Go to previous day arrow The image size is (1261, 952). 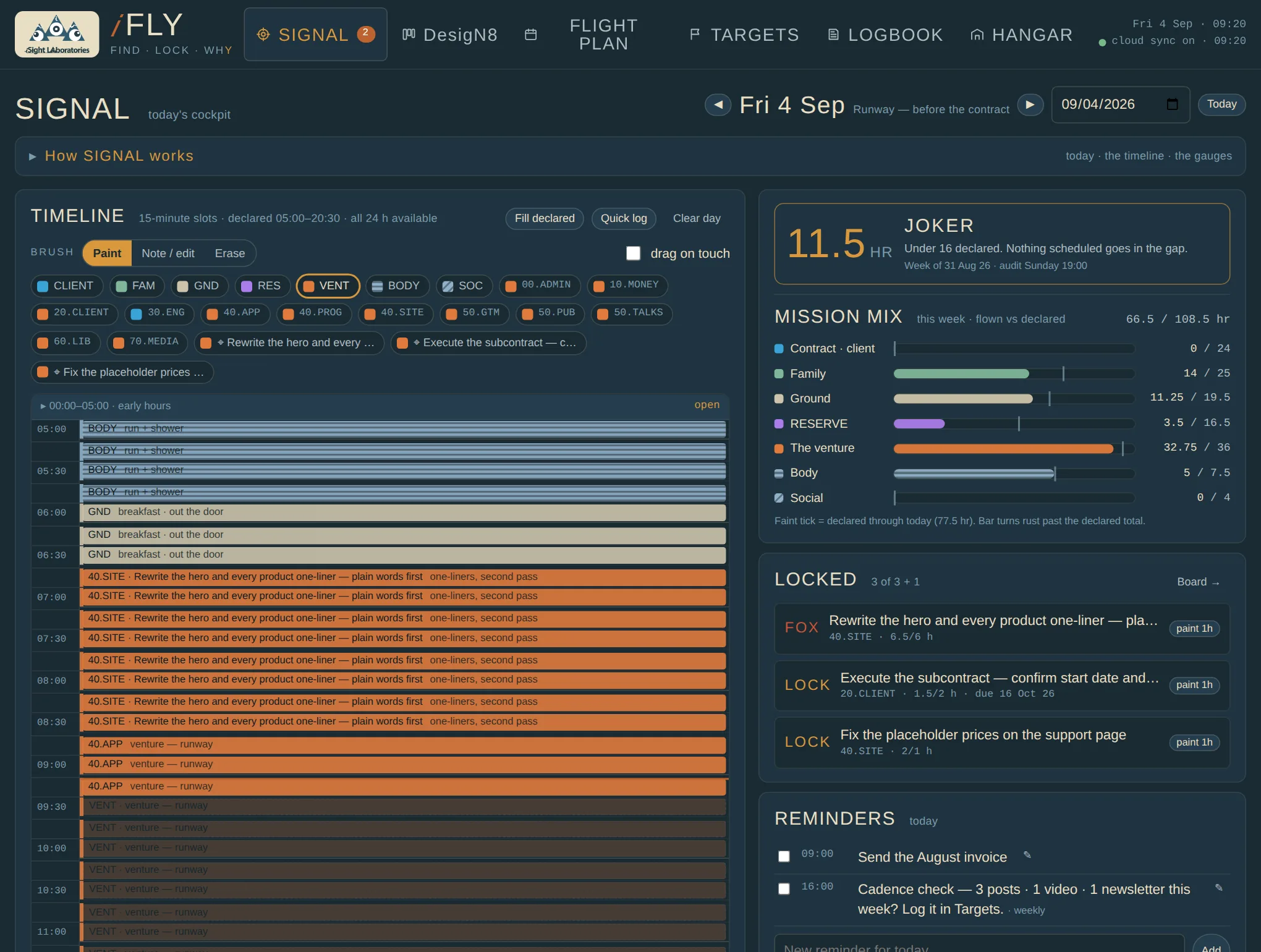tap(718, 105)
